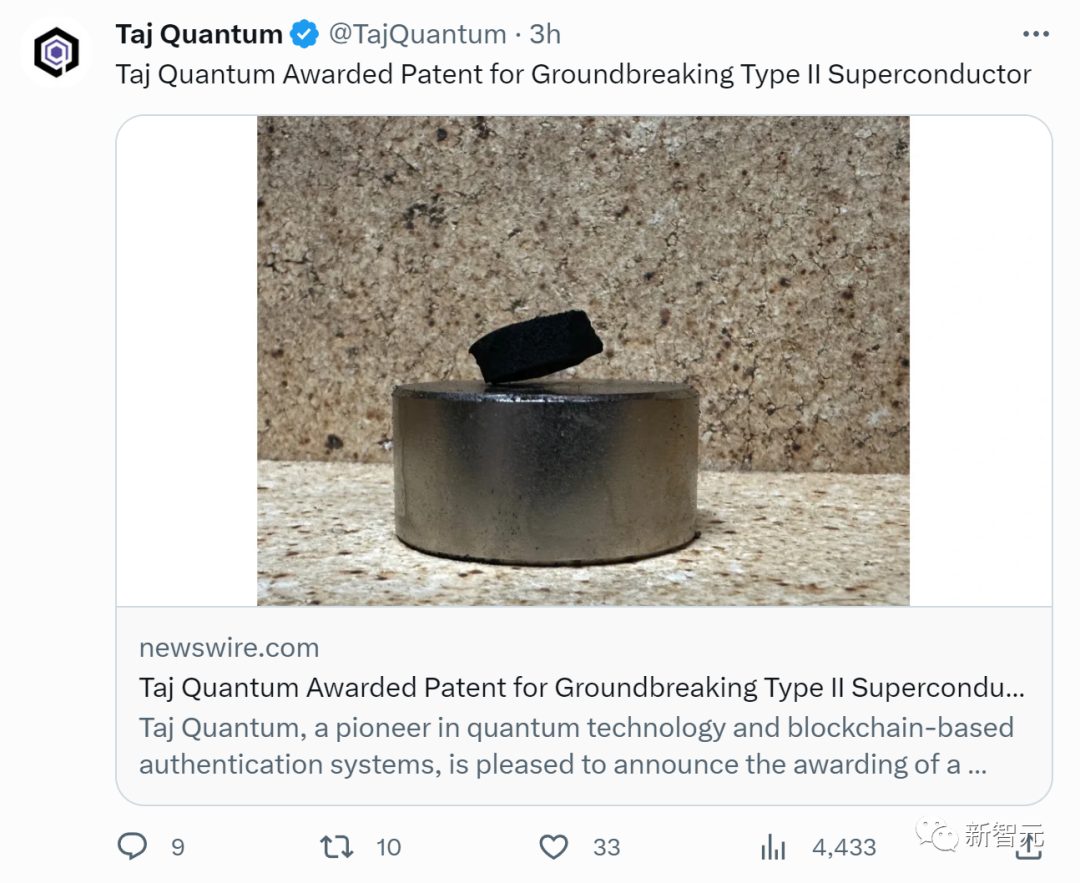This screenshot has width=1080, height=883.
Task: Click the share icon on the tweet
Action: (x=1030, y=847)
